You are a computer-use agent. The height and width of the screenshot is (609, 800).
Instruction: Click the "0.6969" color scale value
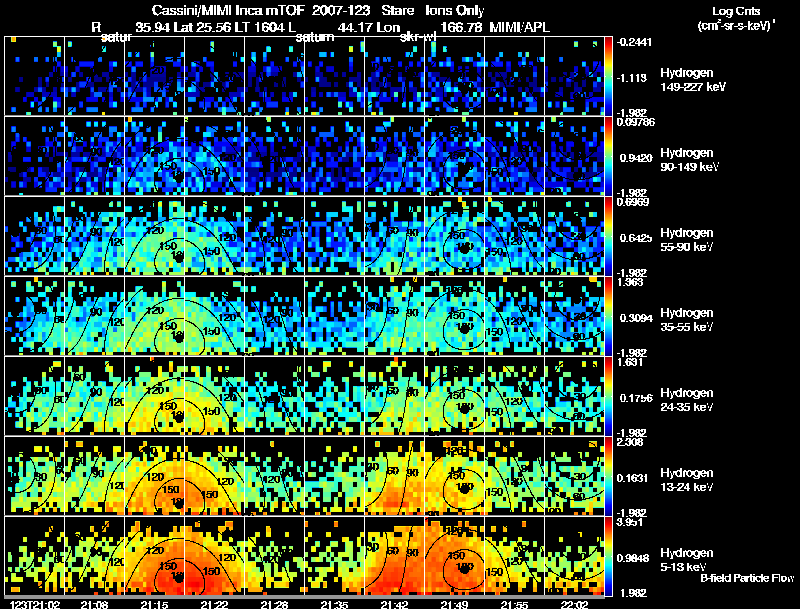pyautogui.click(x=633, y=202)
